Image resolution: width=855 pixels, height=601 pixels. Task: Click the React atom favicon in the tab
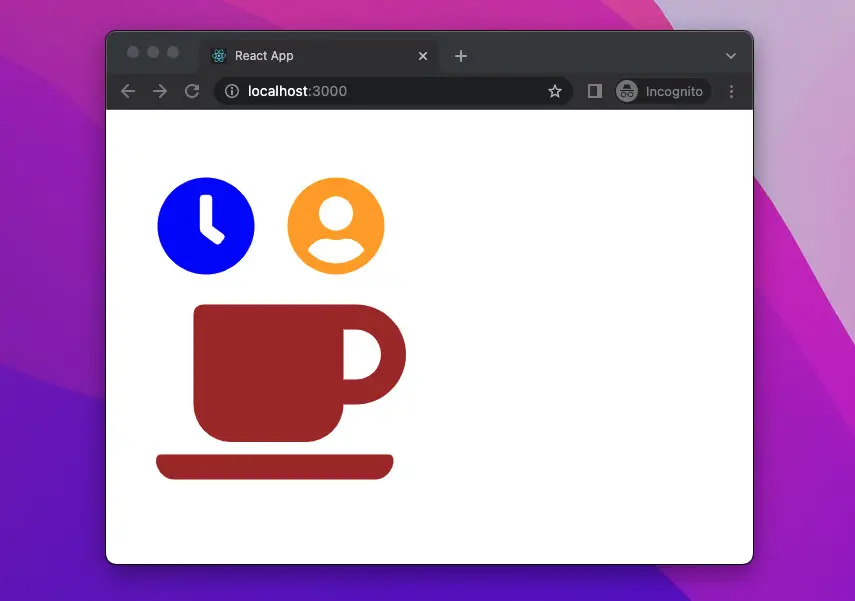pos(219,56)
